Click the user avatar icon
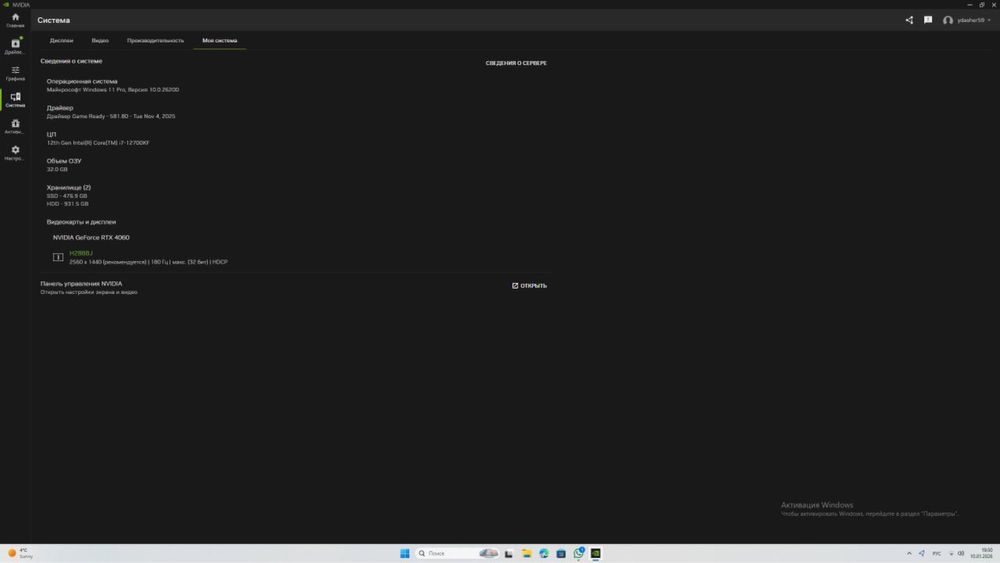Viewport: 1000px width, 563px height. point(948,20)
